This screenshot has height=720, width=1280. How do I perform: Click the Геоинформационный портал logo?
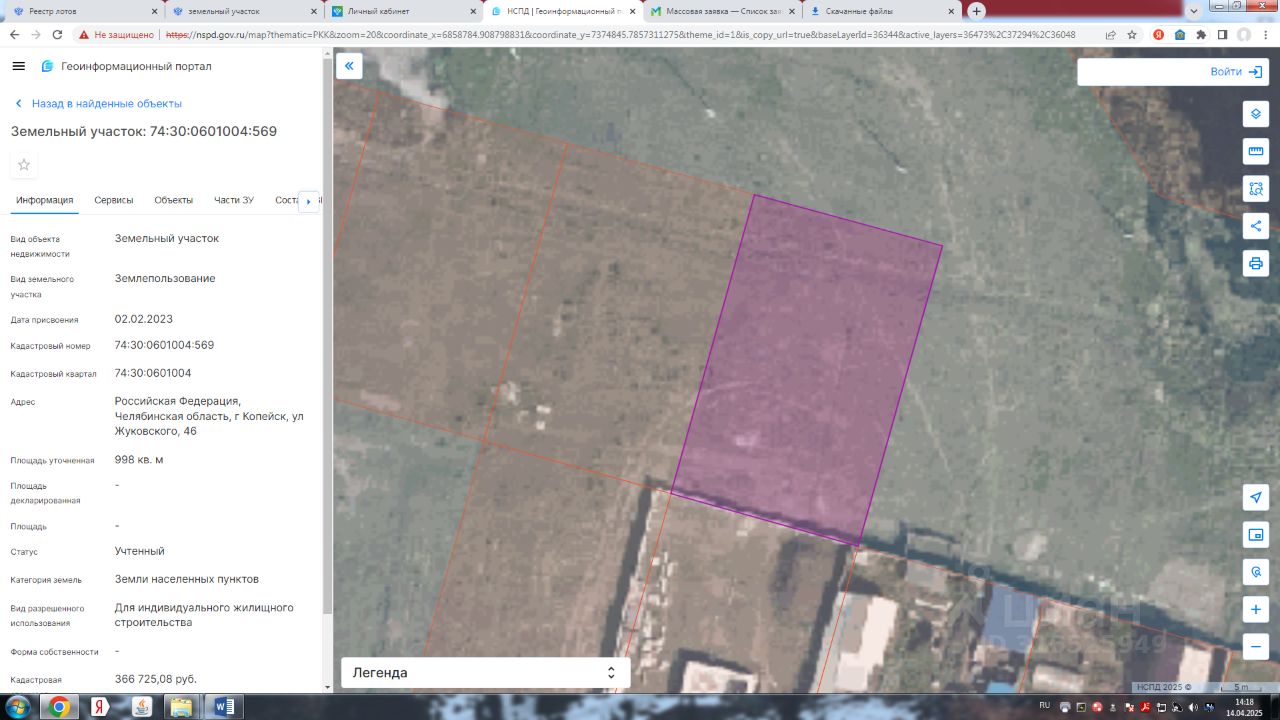pyautogui.click(x=126, y=66)
